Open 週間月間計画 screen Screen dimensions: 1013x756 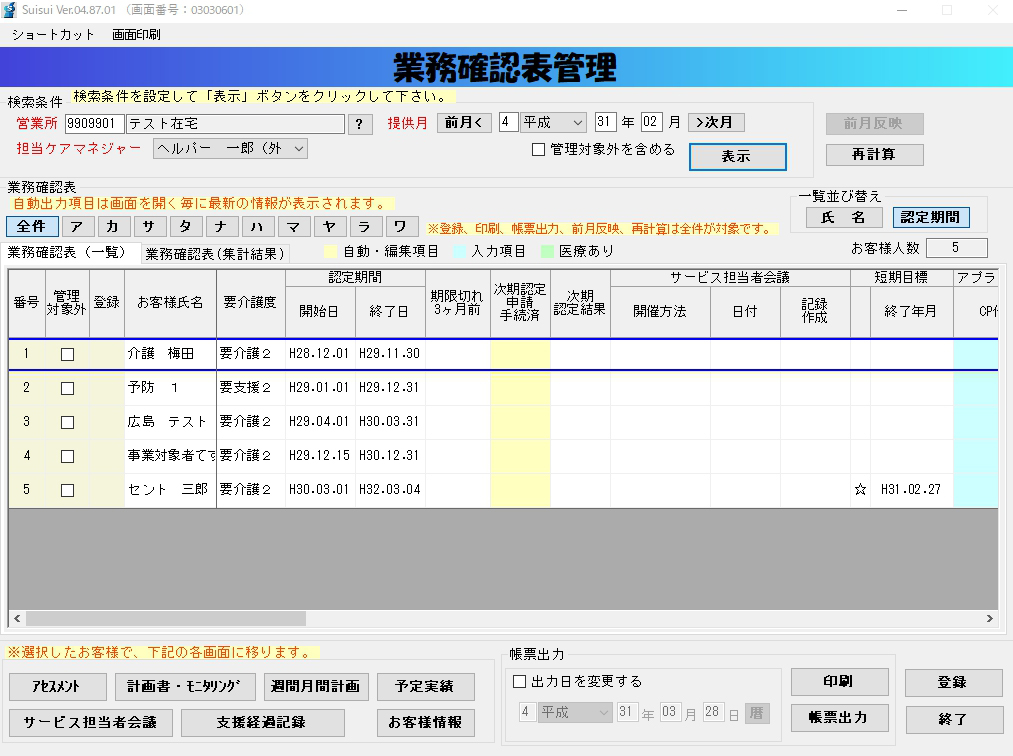316,687
